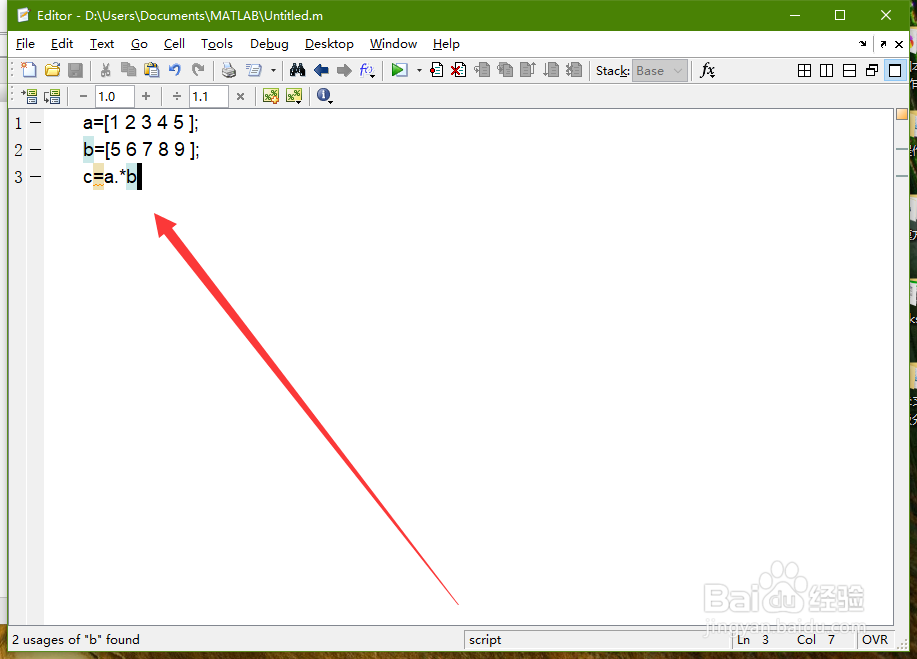Screen dimensions: 917x659
Task: Run the script with the green play icon
Action: [399, 70]
